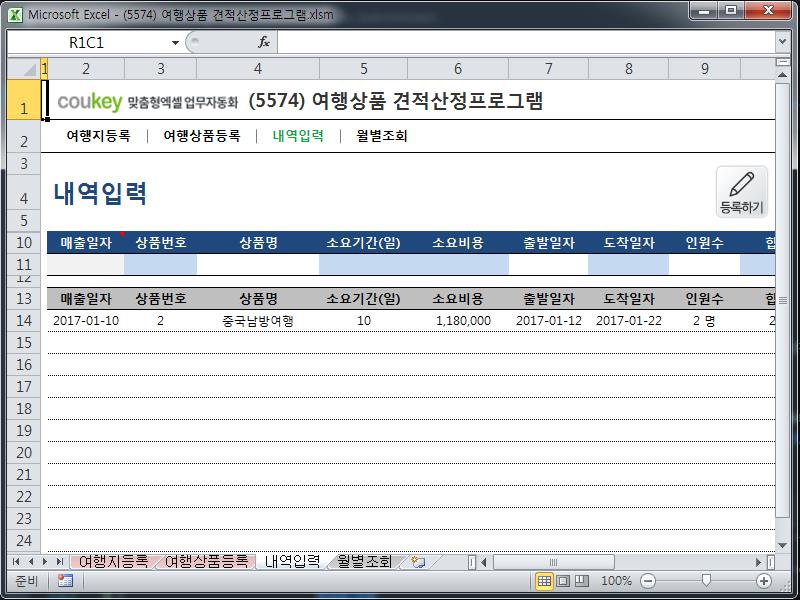Click the vertical scrollbar up arrow
800x600 pixels.
tap(782, 75)
